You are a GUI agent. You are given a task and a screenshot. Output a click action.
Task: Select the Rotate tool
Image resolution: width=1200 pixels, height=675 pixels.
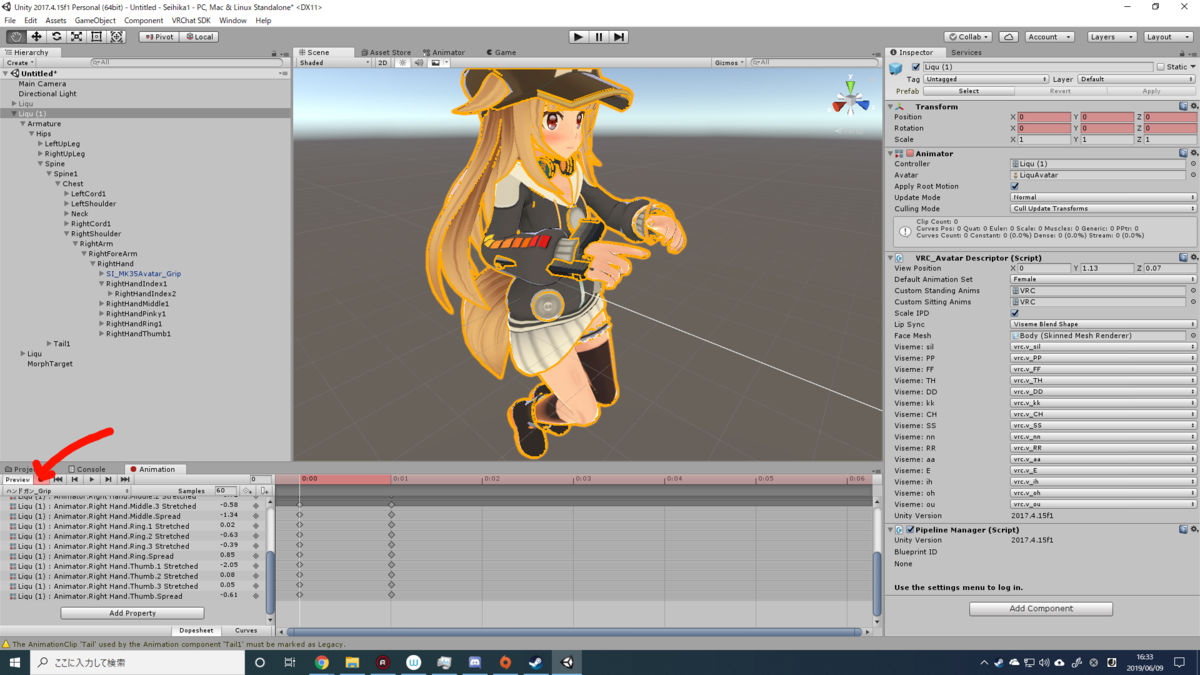[x=56, y=37]
